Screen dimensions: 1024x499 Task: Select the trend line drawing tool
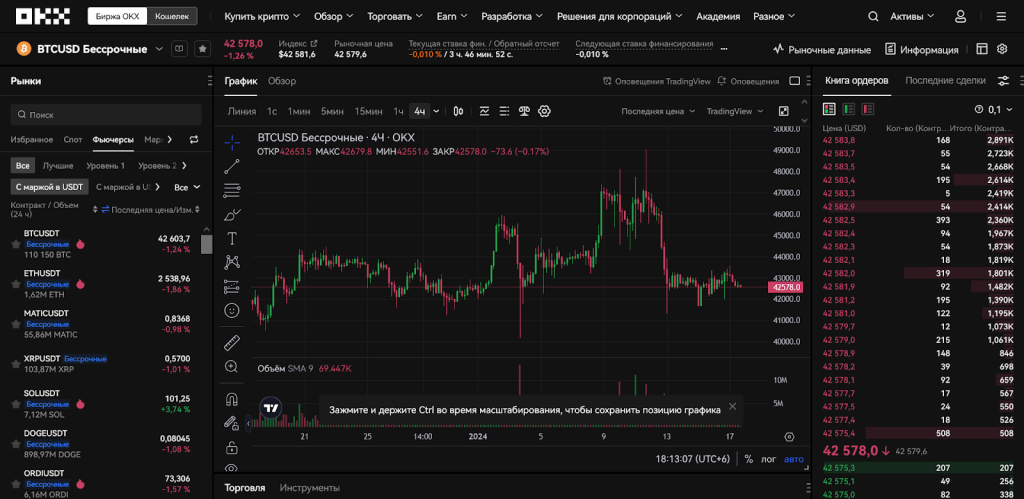tap(232, 166)
